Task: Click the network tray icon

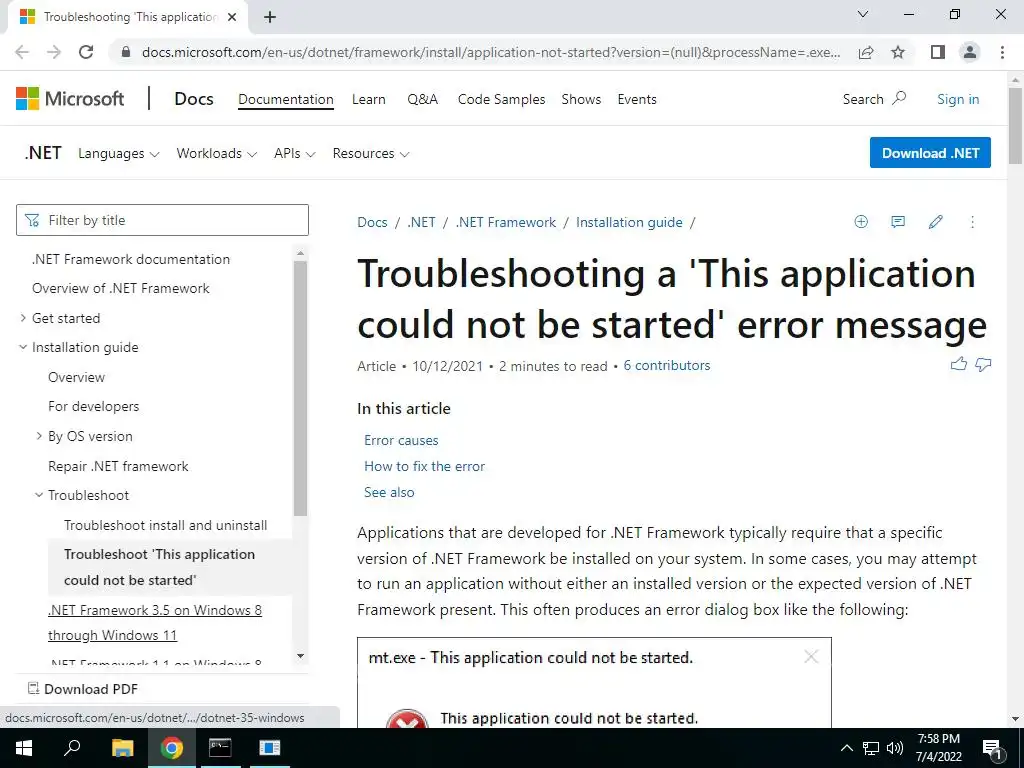Action: click(871, 748)
